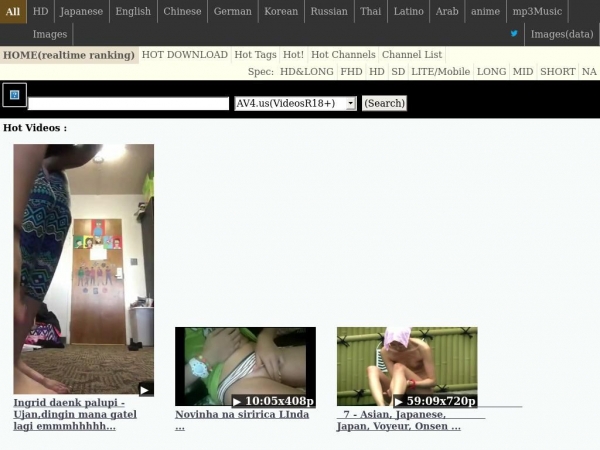This screenshot has height=450, width=600.
Task: Click the blue square icon beside search box
Action: [x=13, y=96]
